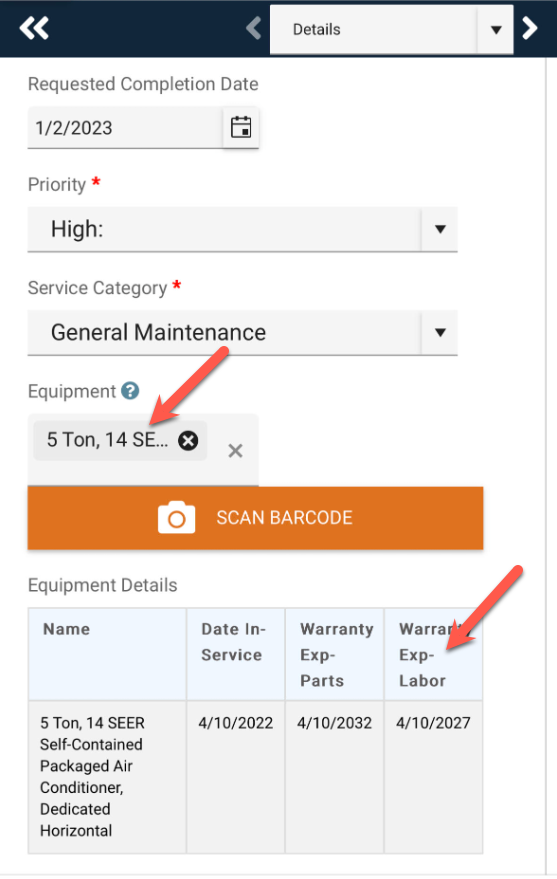Click the High: priority value field
Viewport: 557px width, 879px height.
click(x=225, y=229)
